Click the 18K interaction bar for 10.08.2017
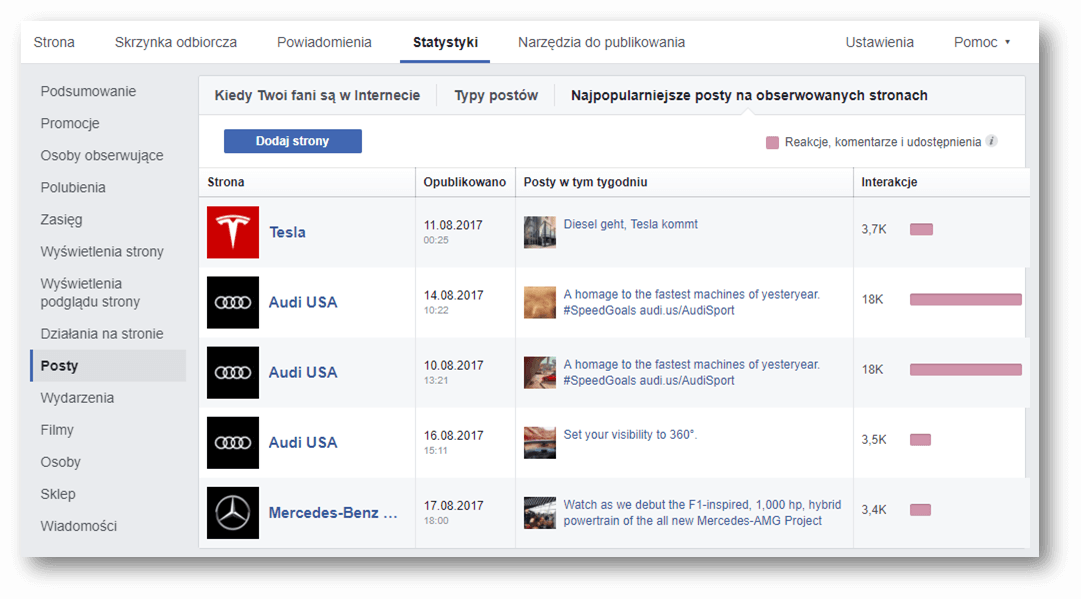The height and width of the screenshot is (599, 1081). tap(966, 369)
